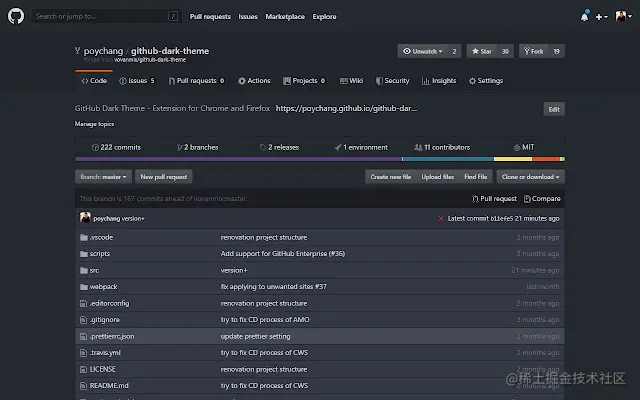
Task: Switch to the Actions tab
Action: [x=254, y=81]
